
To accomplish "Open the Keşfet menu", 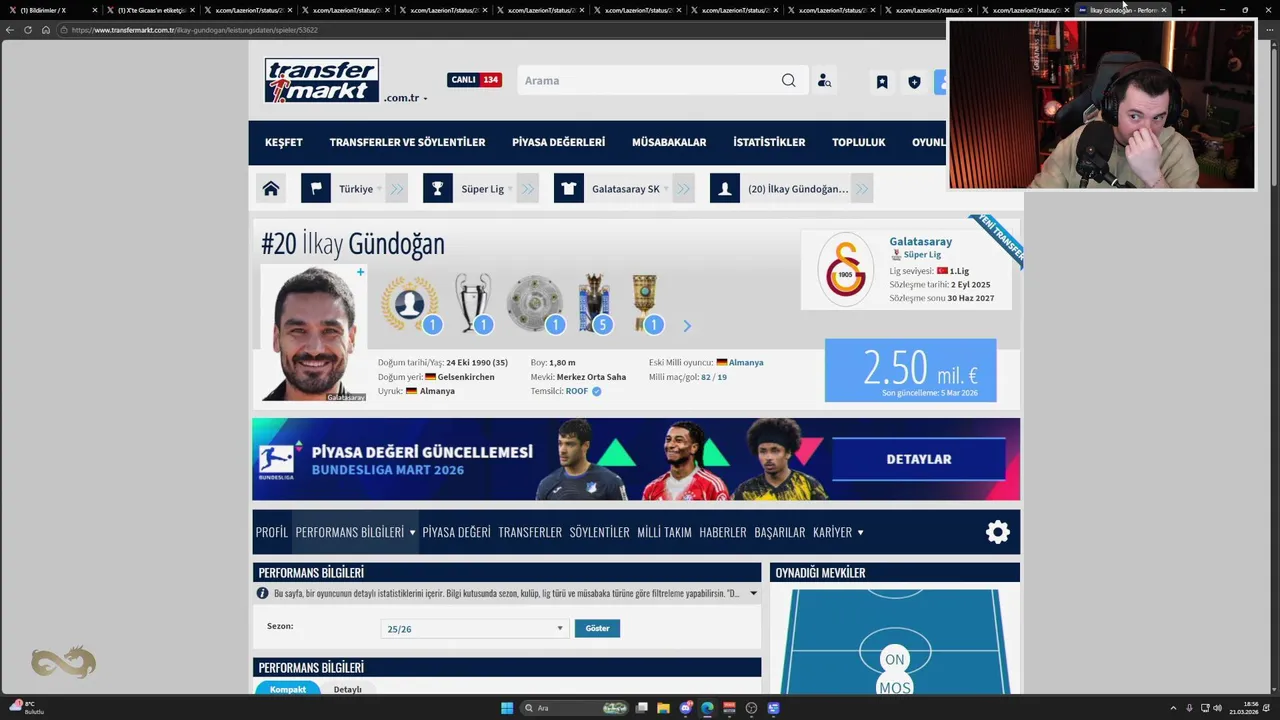I will click(284, 142).
